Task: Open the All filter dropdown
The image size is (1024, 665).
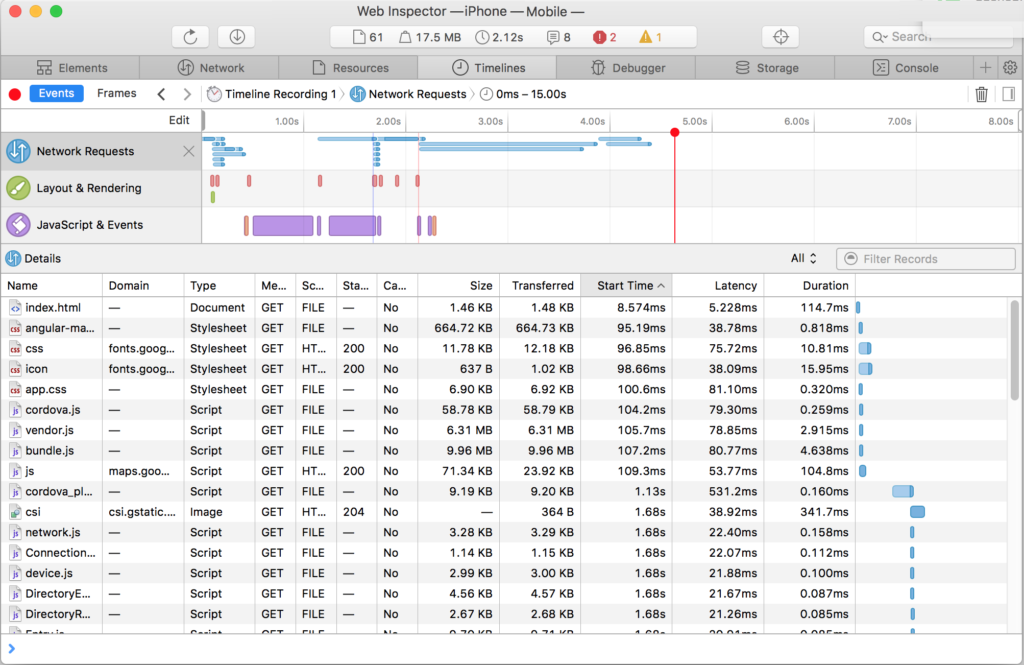Action: [x=804, y=258]
